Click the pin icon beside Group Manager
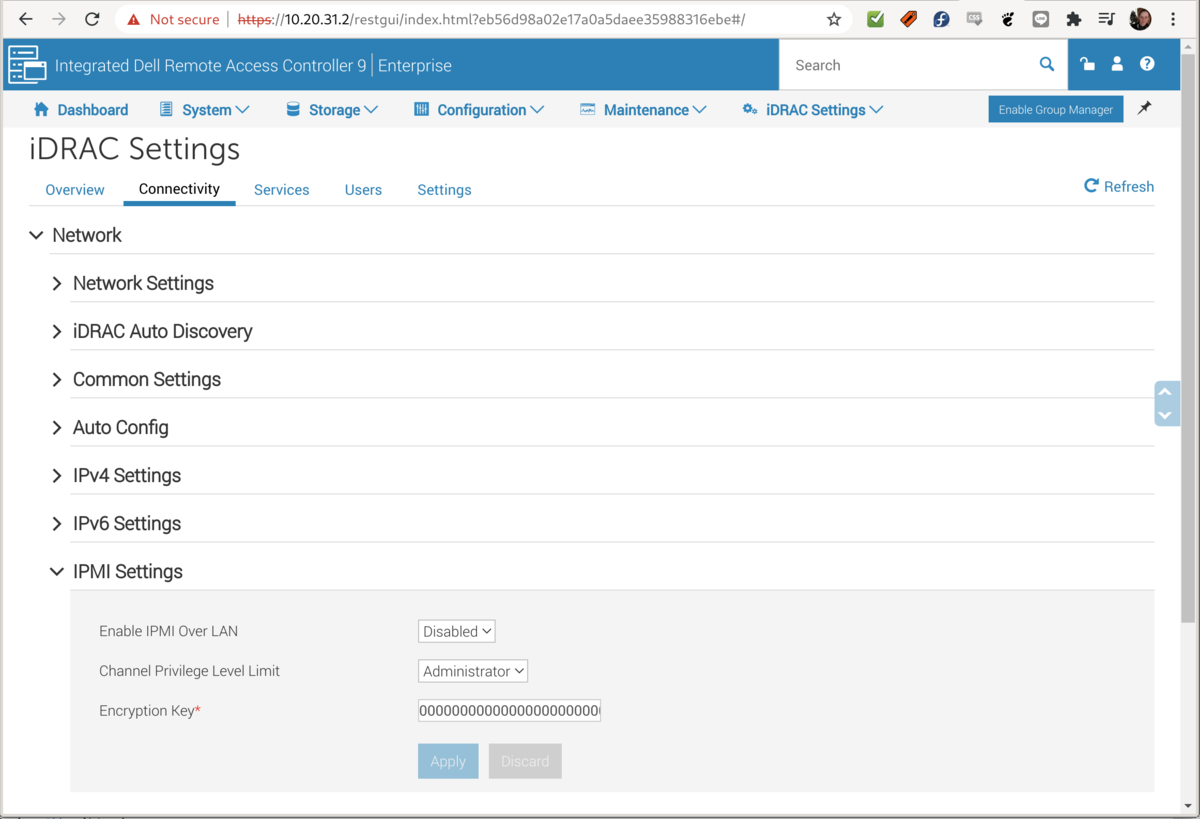The width and height of the screenshot is (1200, 819). pos(1145,108)
